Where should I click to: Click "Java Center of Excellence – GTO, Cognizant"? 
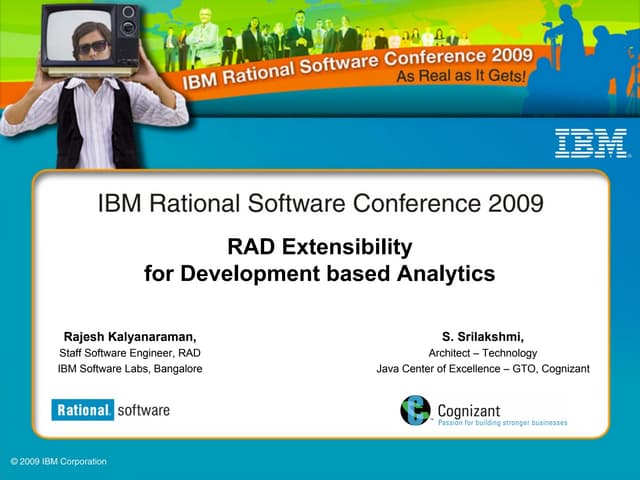coord(483,369)
